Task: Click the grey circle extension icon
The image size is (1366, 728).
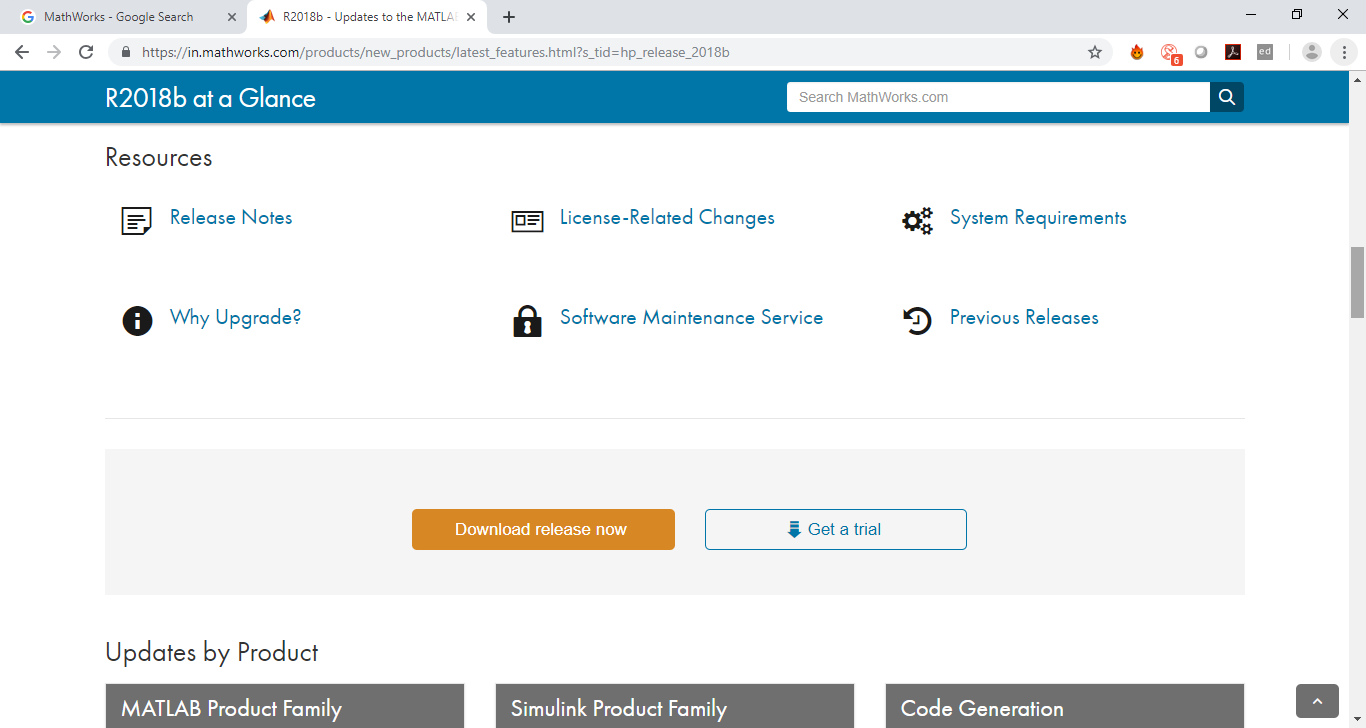Action: (1201, 52)
